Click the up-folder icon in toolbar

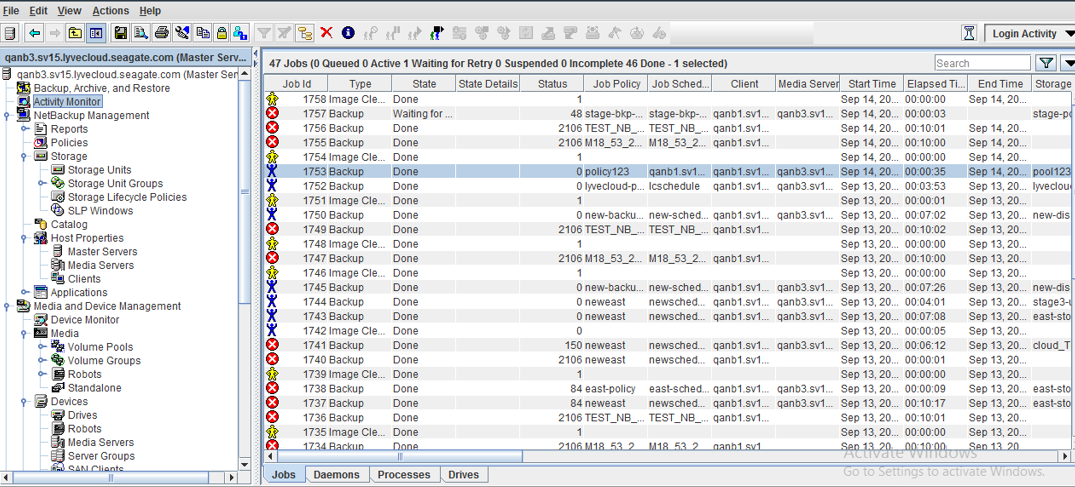[x=75, y=33]
